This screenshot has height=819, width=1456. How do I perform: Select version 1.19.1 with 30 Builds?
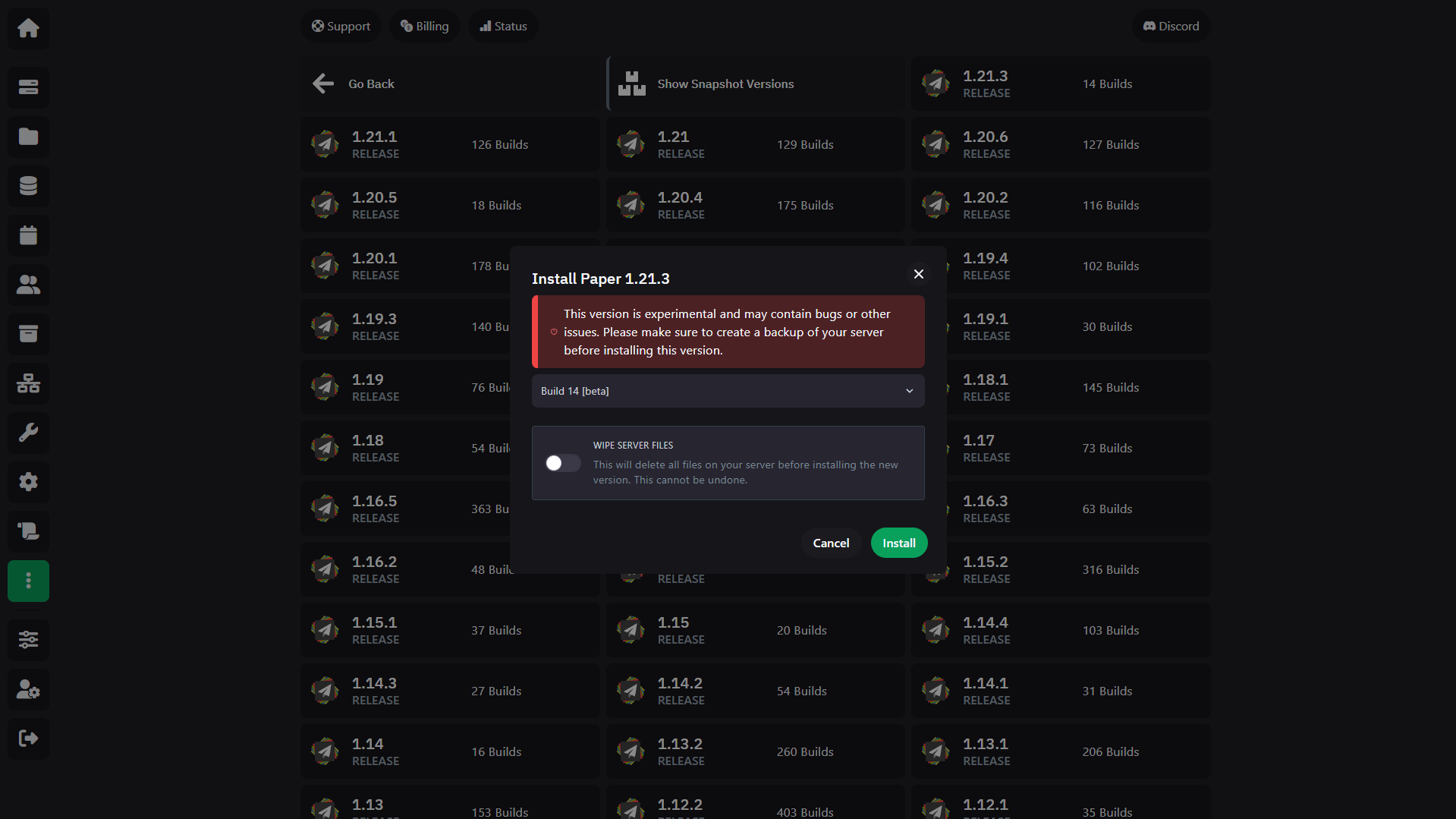pyautogui.click(x=1078, y=326)
